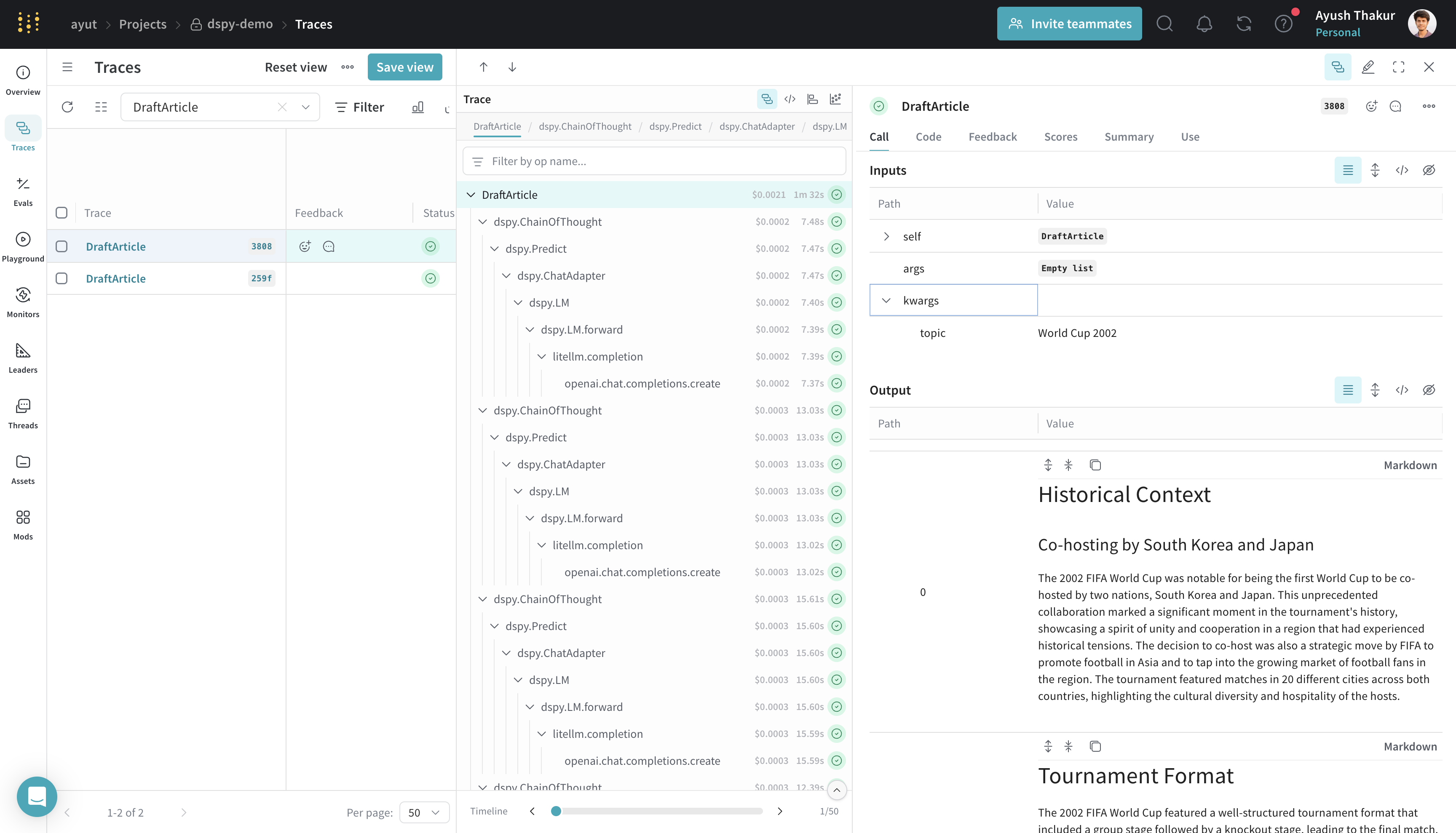Open the DraftArticle 259f trace link

click(x=115, y=279)
